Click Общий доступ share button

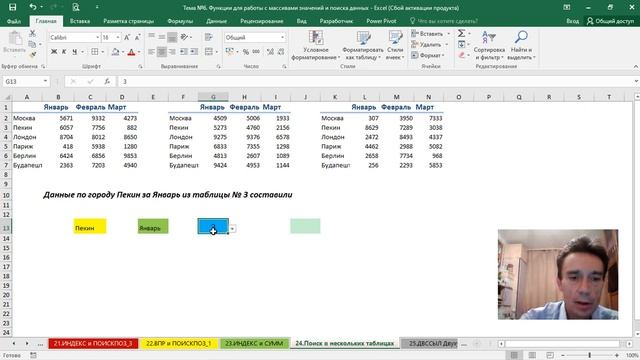(611, 21)
